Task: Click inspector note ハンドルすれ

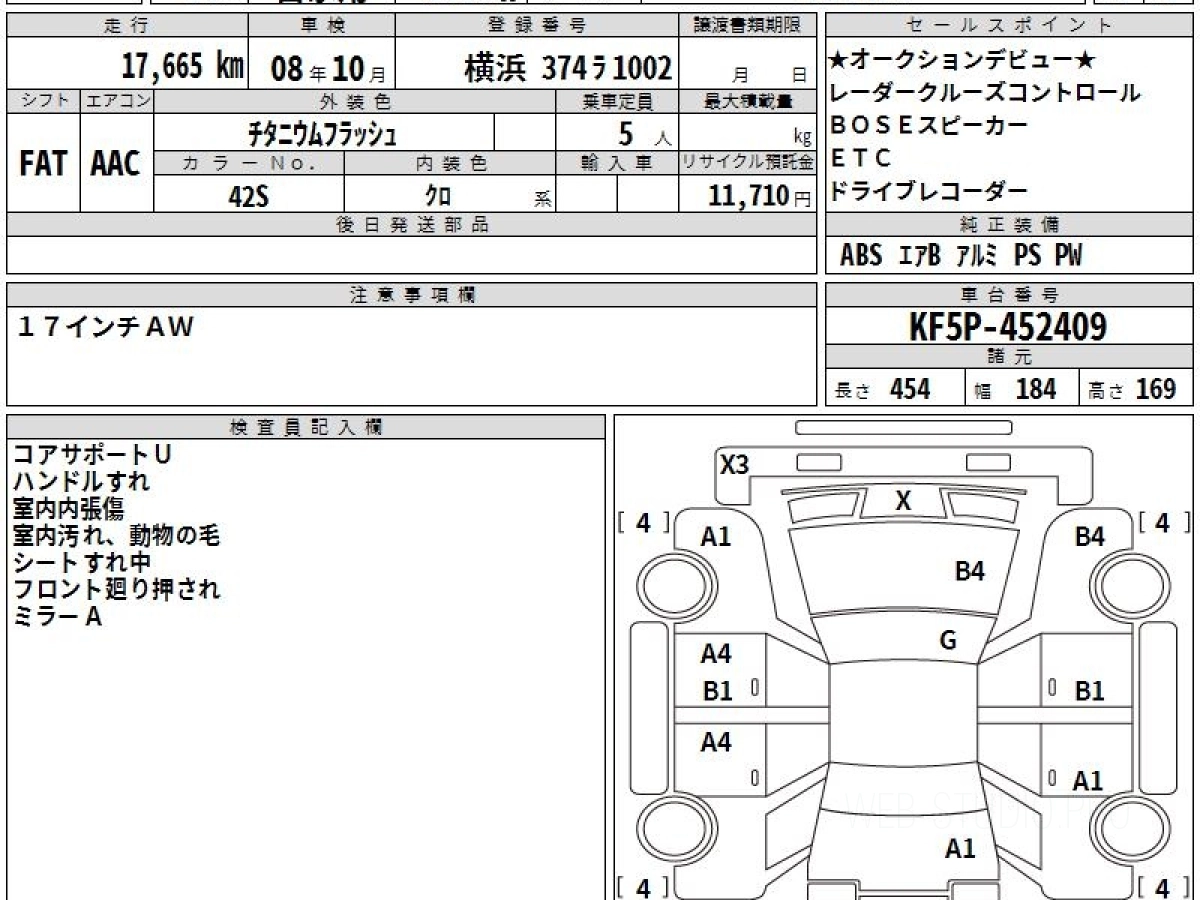Action: 81,481
